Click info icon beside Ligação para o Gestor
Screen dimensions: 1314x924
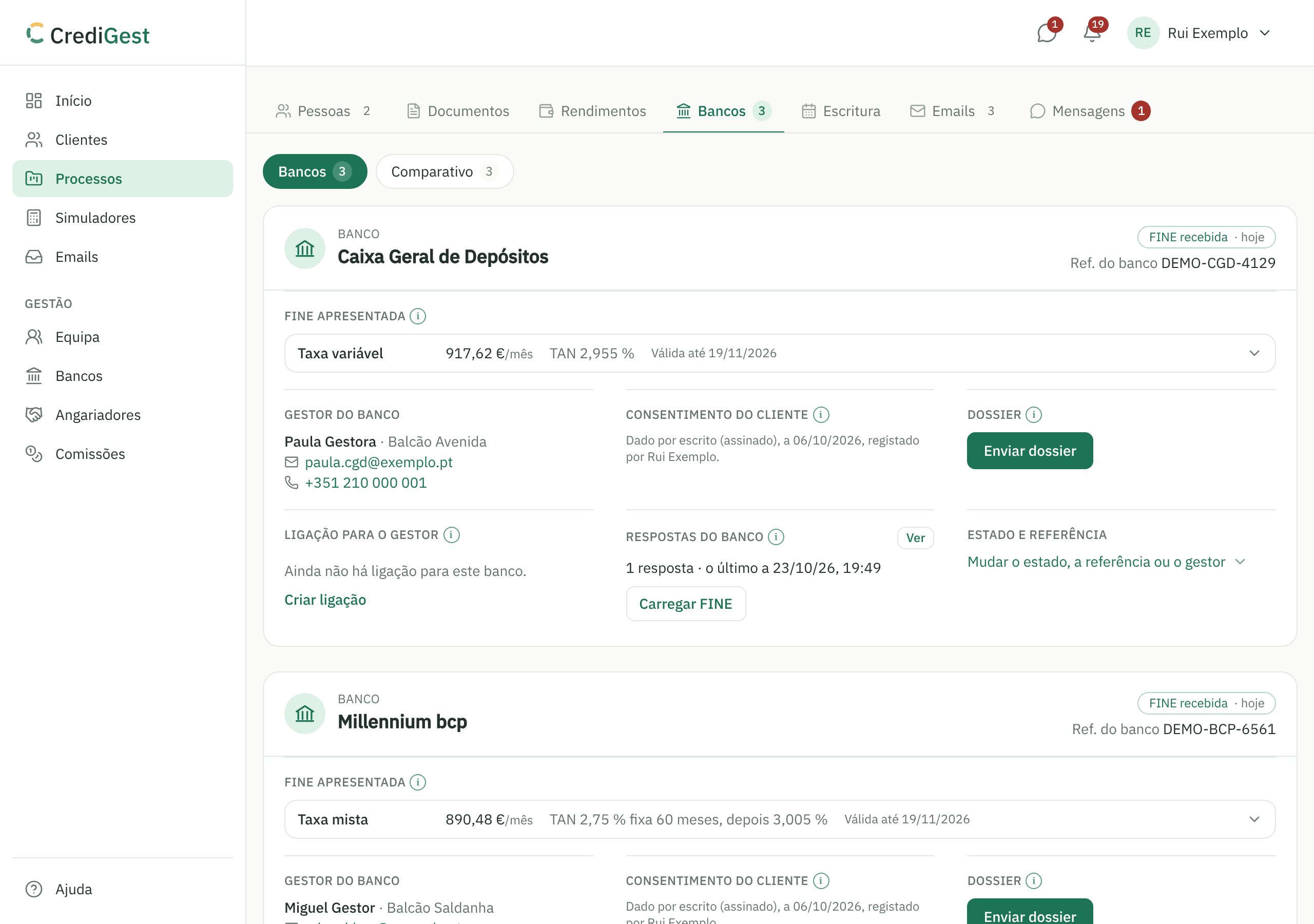pos(452,535)
